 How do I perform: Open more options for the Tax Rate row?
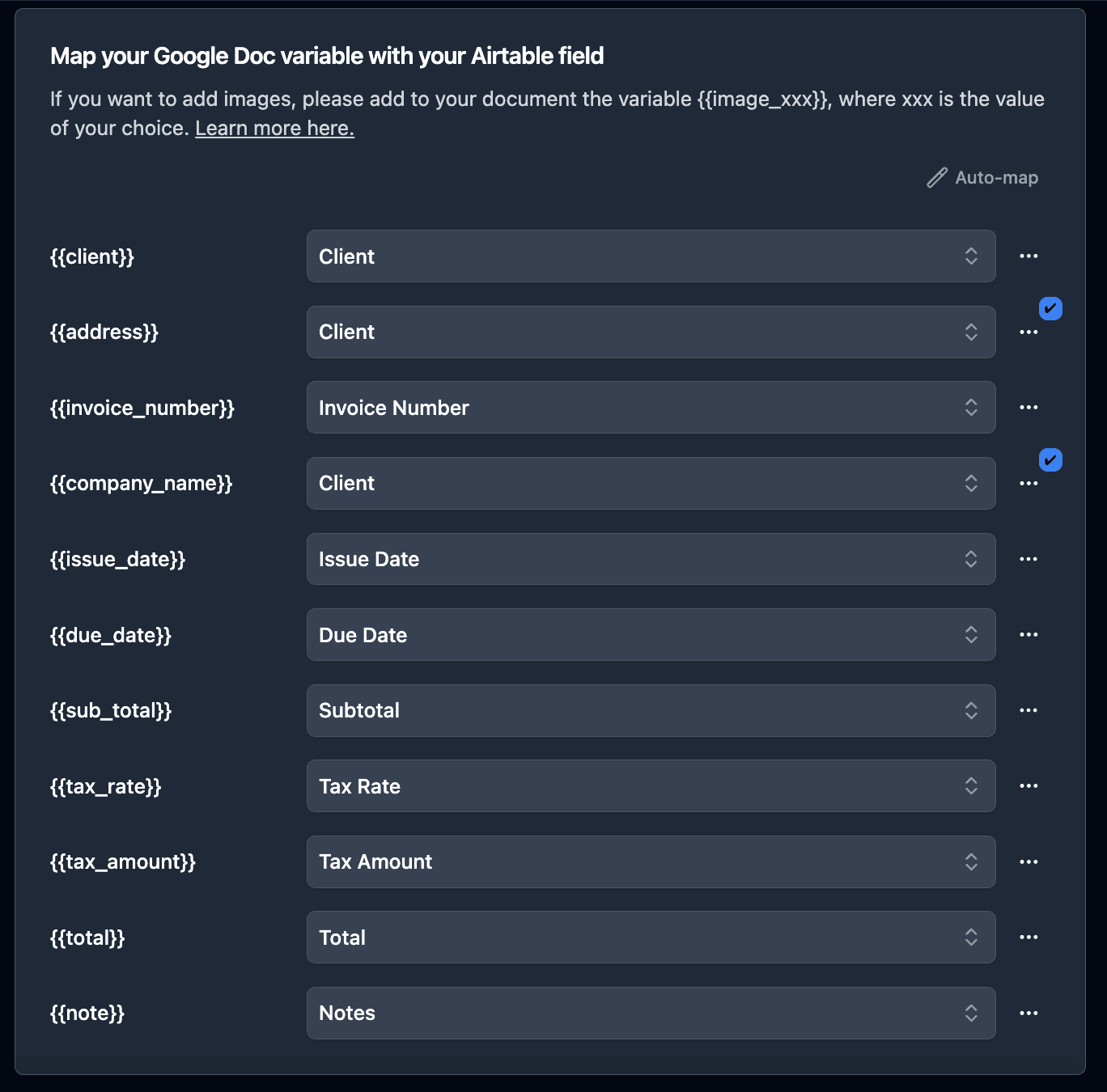[x=1029, y=786]
